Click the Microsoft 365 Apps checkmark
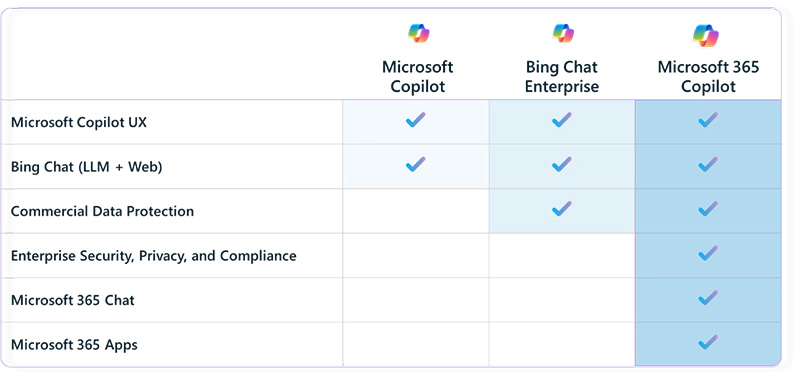 click(x=708, y=342)
